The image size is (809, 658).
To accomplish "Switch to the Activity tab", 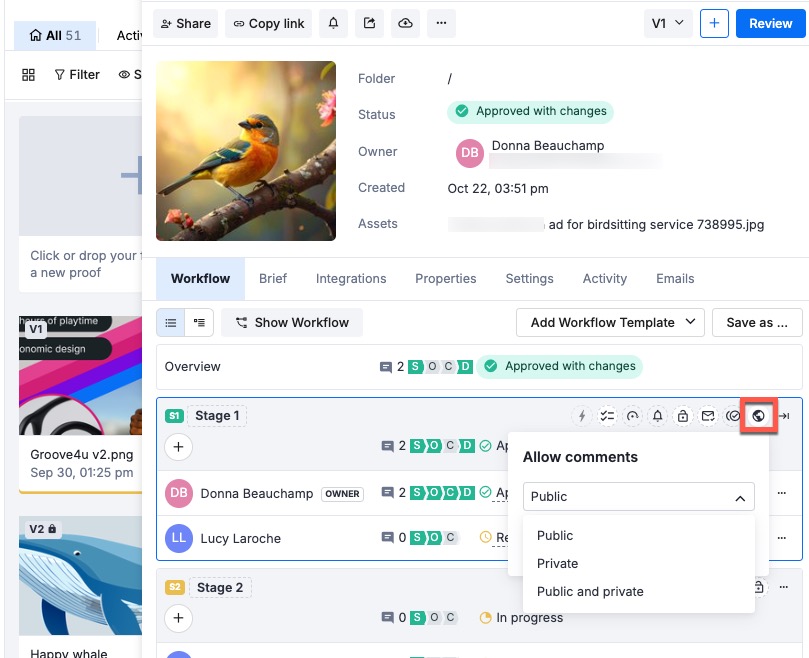I will pyautogui.click(x=604, y=278).
